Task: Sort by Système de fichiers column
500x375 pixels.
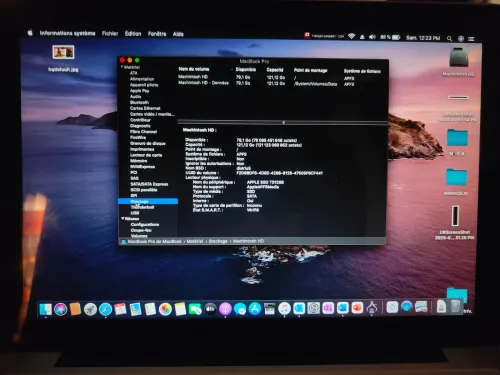Action: tap(362, 71)
